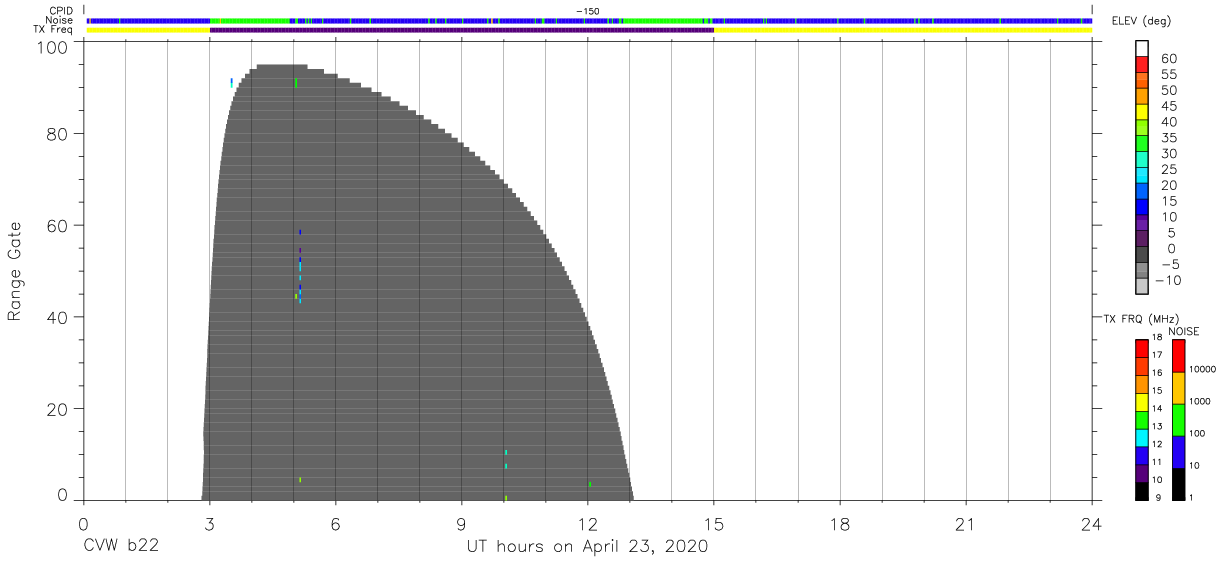Click the '-150' CPID value at top
Viewport: 1228px width, 567px height.
pyautogui.click(x=587, y=10)
